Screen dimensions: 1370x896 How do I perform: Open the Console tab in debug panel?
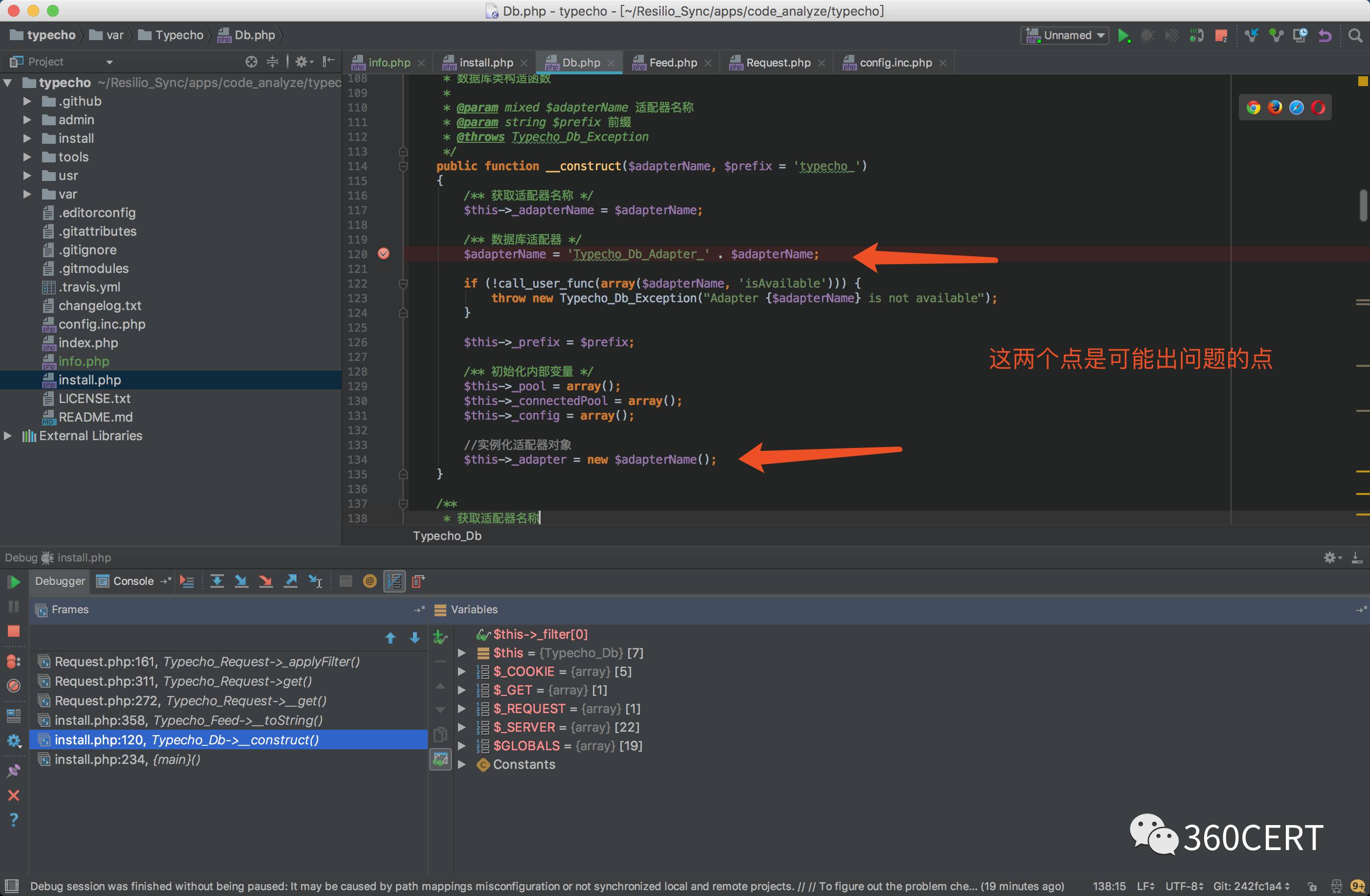click(x=133, y=581)
